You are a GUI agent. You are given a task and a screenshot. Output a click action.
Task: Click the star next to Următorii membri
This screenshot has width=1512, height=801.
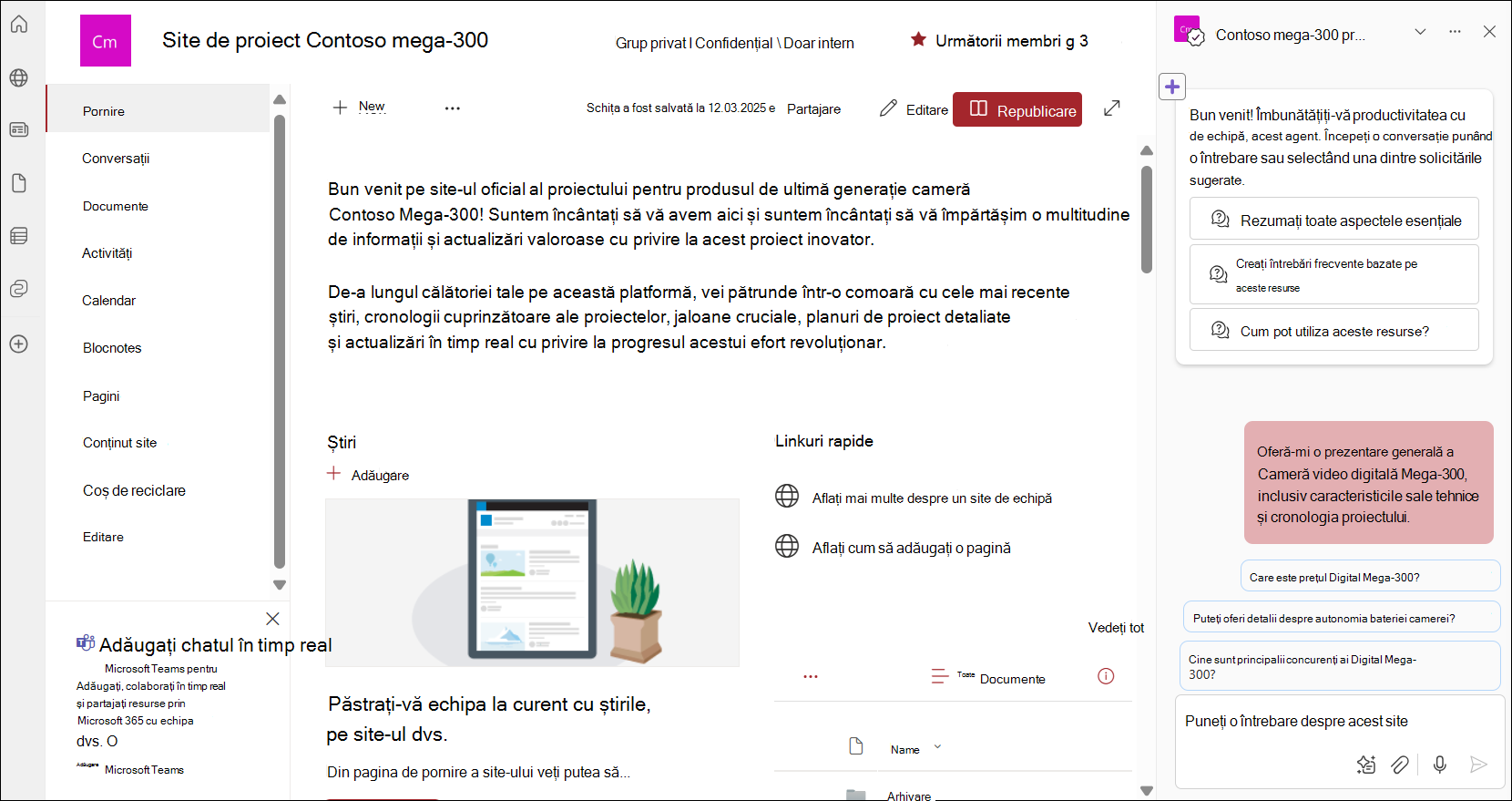tap(918, 39)
